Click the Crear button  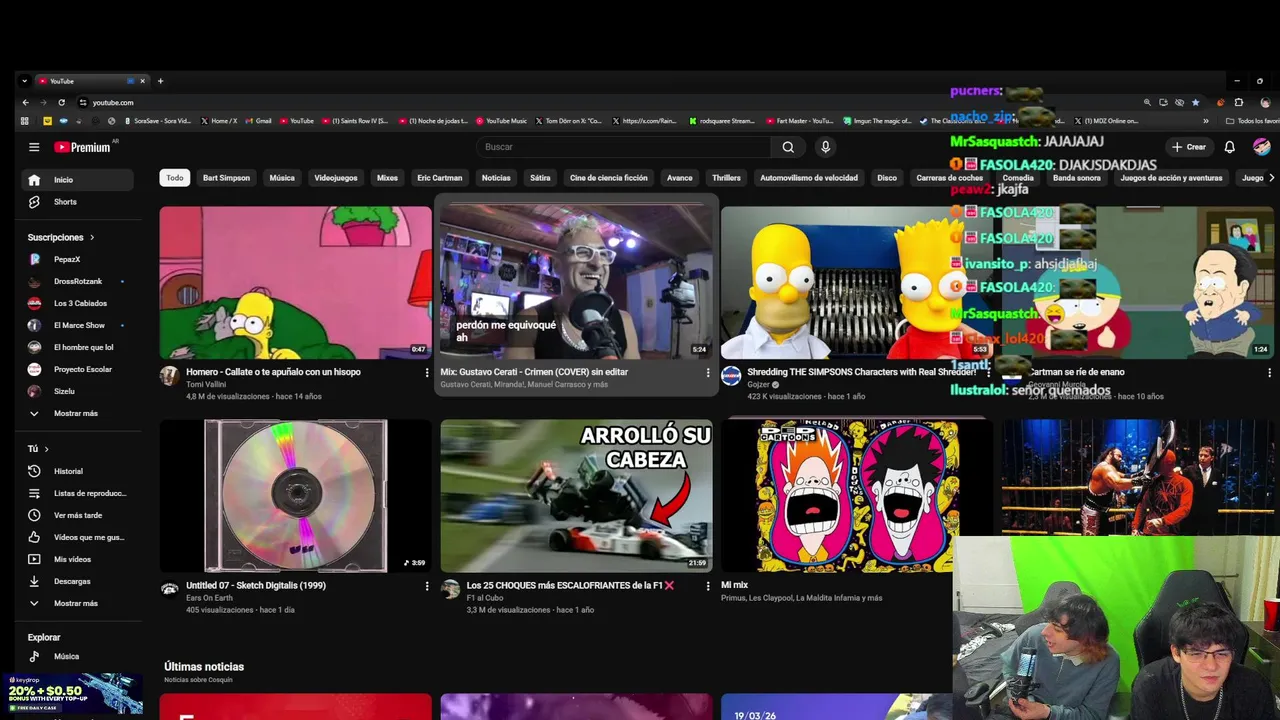point(1189,147)
